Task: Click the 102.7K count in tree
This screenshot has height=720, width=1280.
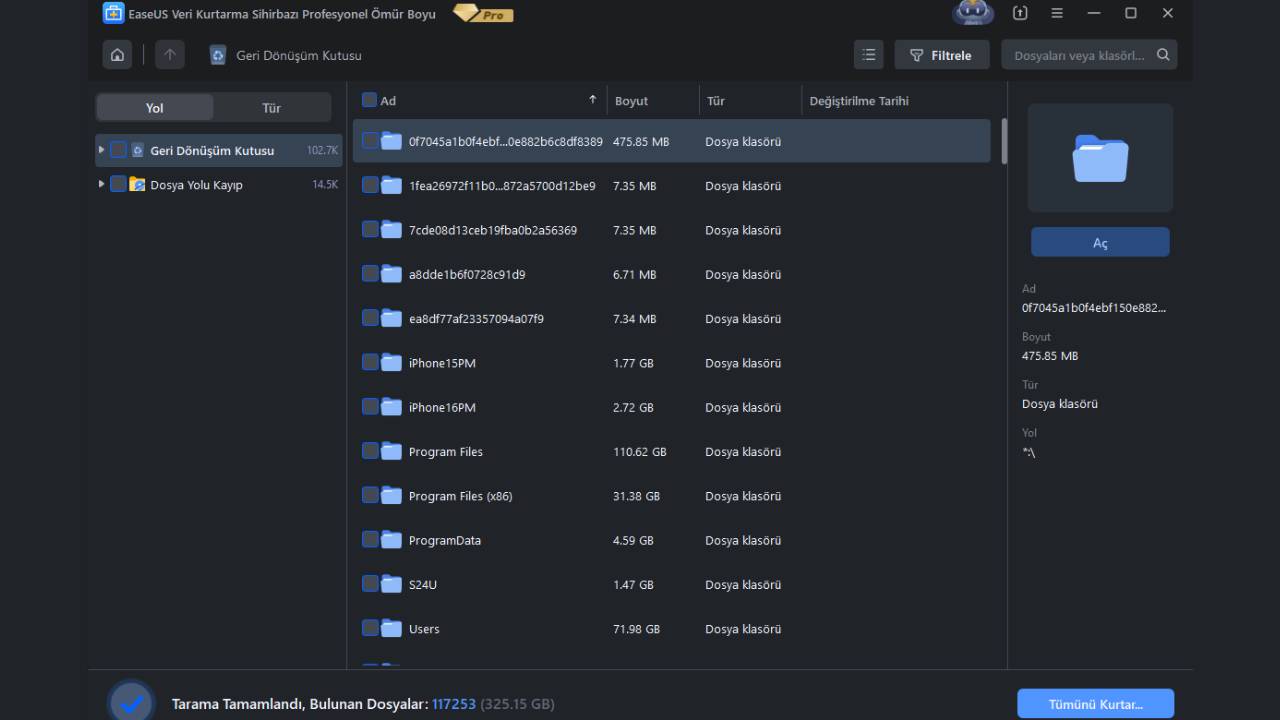Action: pos(322,150)
